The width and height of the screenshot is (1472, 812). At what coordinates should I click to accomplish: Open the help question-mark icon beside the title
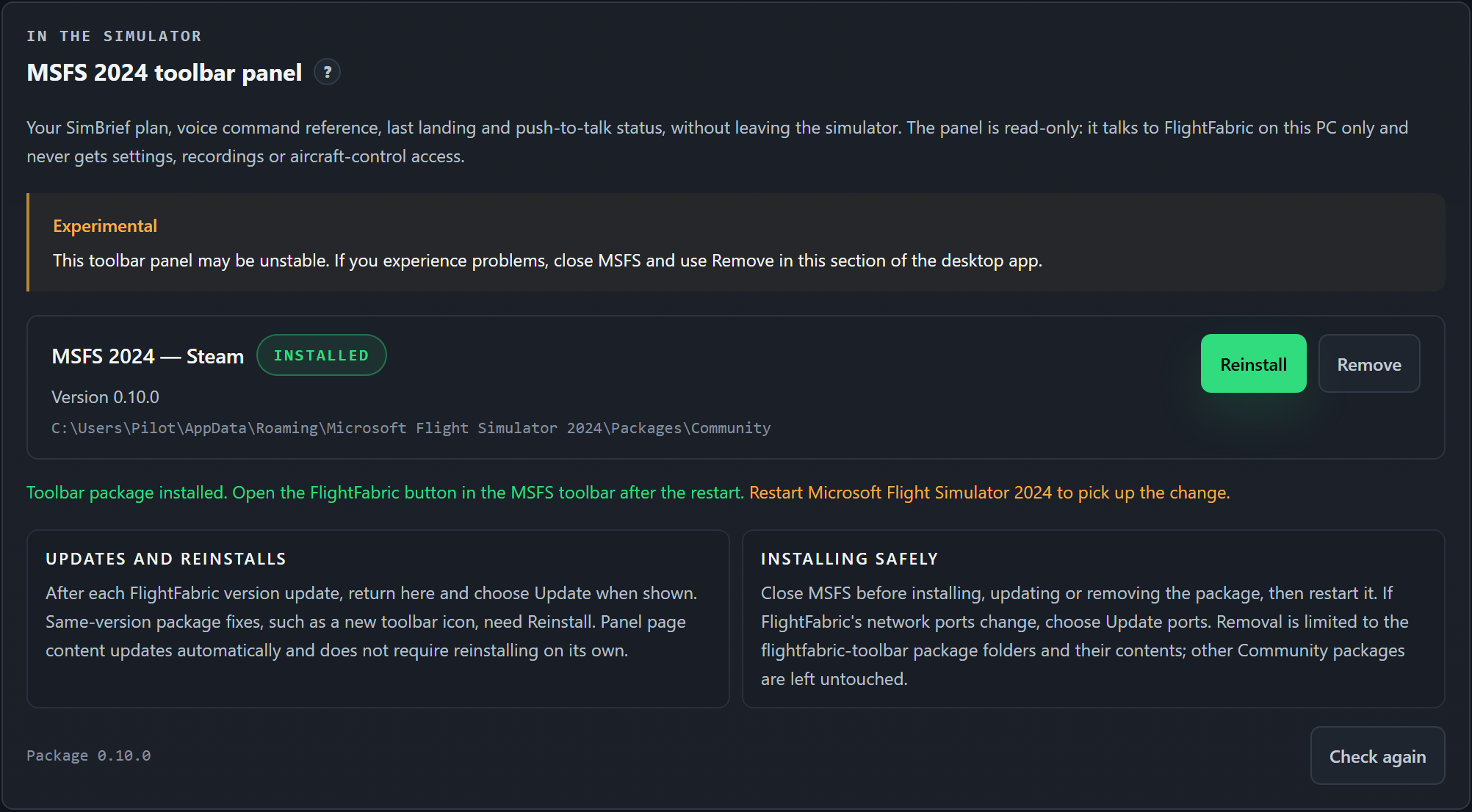click(x=328, y=72)
